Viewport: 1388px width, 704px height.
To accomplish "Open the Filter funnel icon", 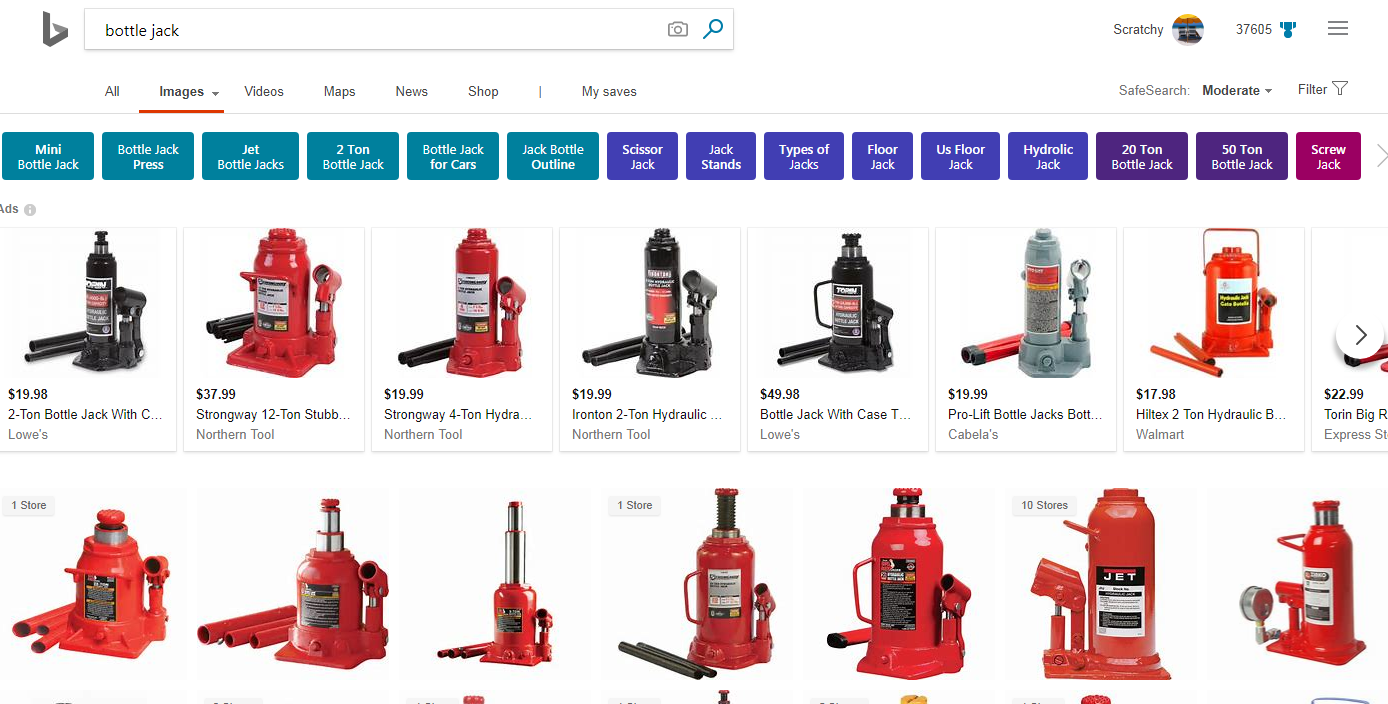I will point(1340,89).
